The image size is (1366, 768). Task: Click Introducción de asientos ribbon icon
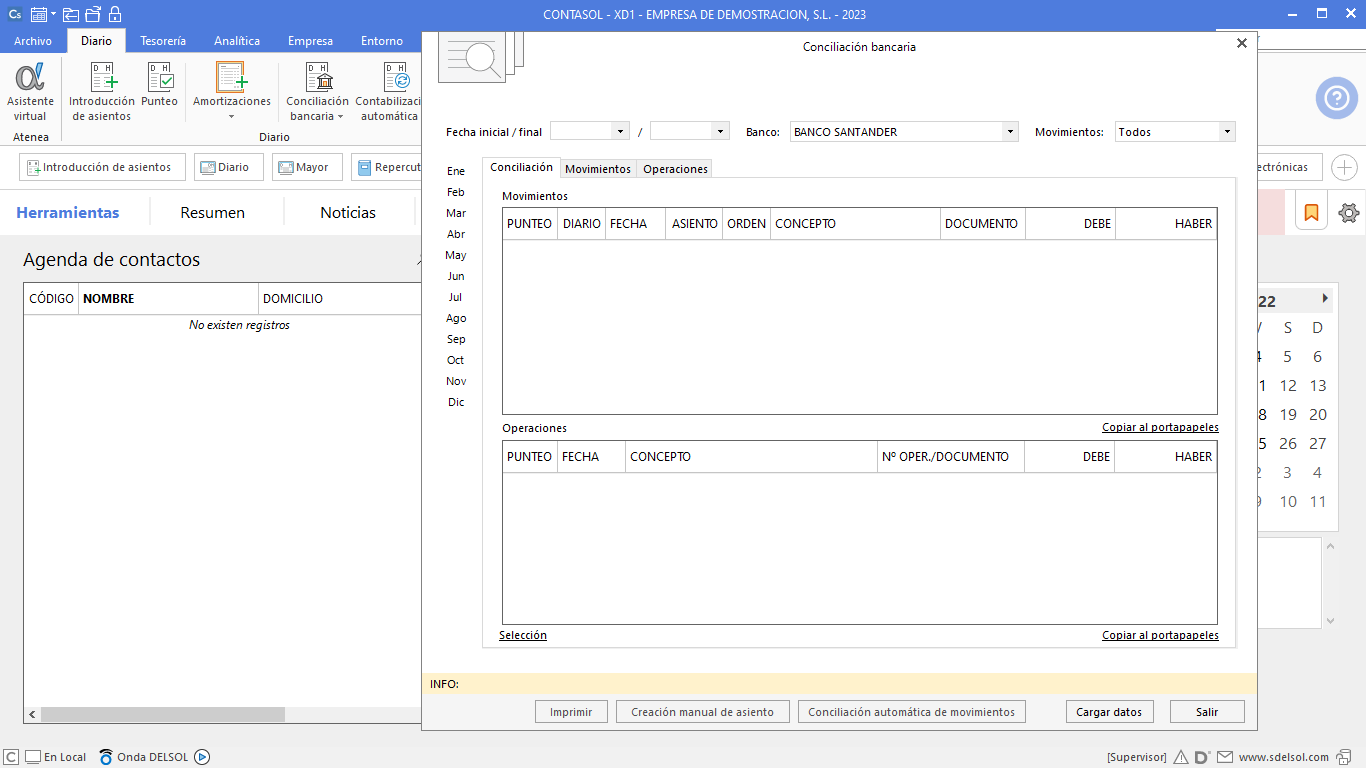tap(102, 90)
